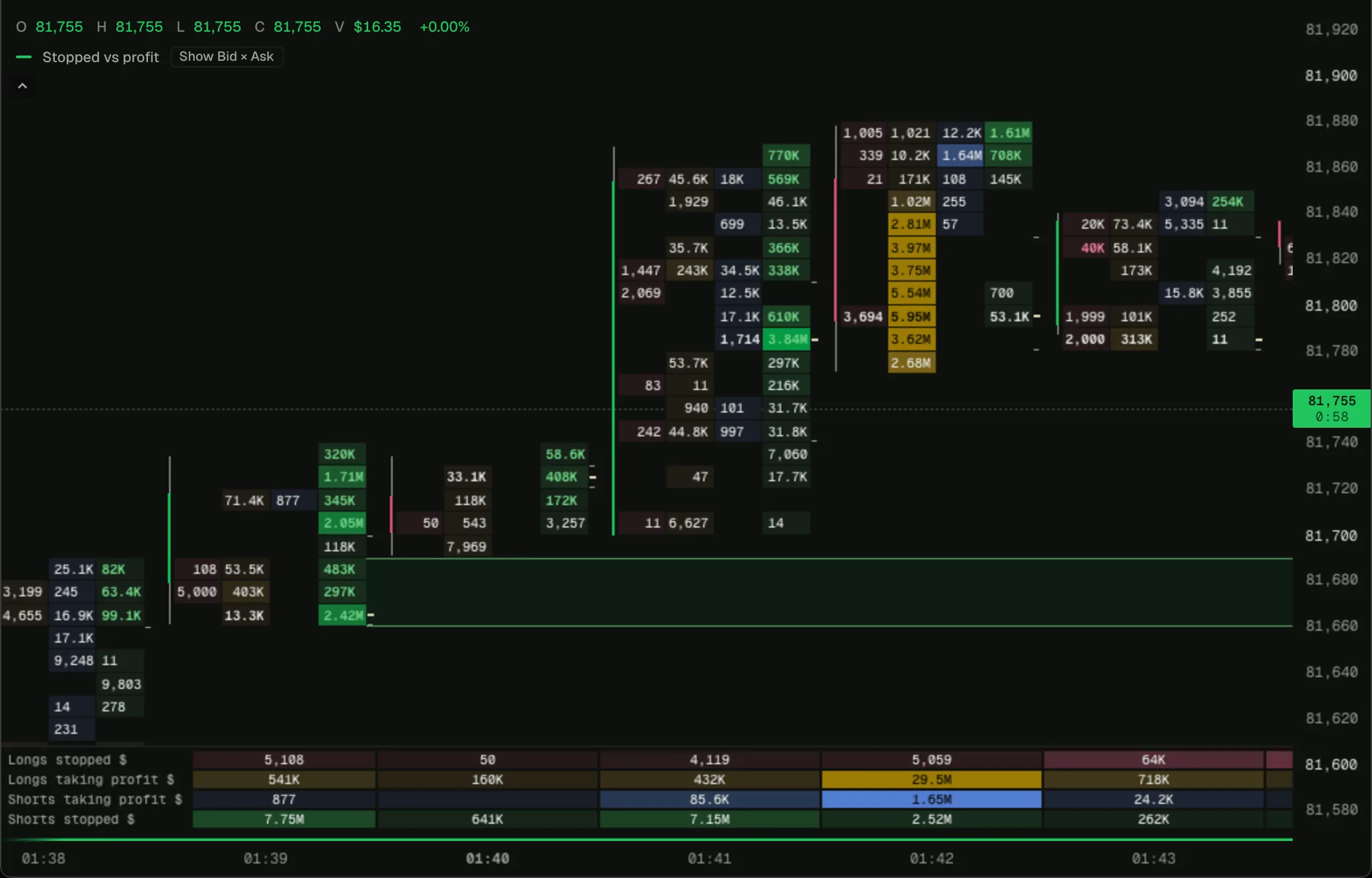Click the 408K green cell
The height and width of the screenshot is (878, 1372).
pyautogui.click(x=564, y=477)
